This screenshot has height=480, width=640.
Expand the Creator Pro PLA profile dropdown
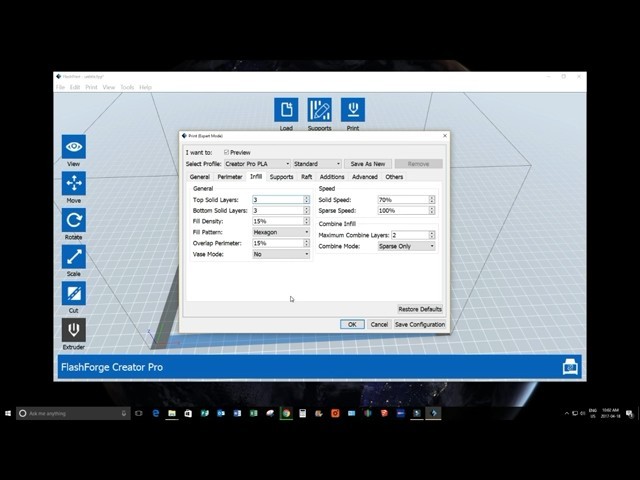pos(257,164)
